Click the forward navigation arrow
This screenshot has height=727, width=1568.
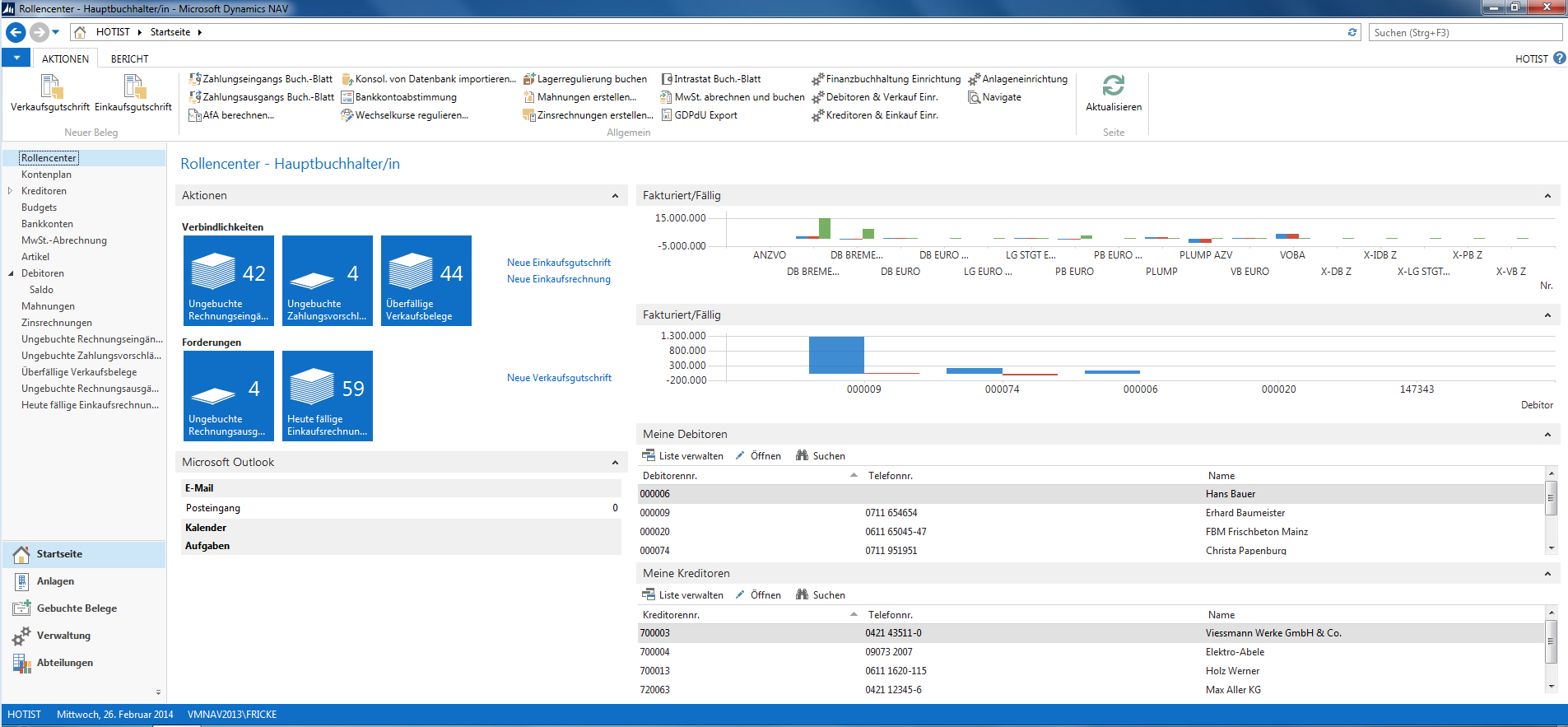pyautogui.click(x=39, y=32)
